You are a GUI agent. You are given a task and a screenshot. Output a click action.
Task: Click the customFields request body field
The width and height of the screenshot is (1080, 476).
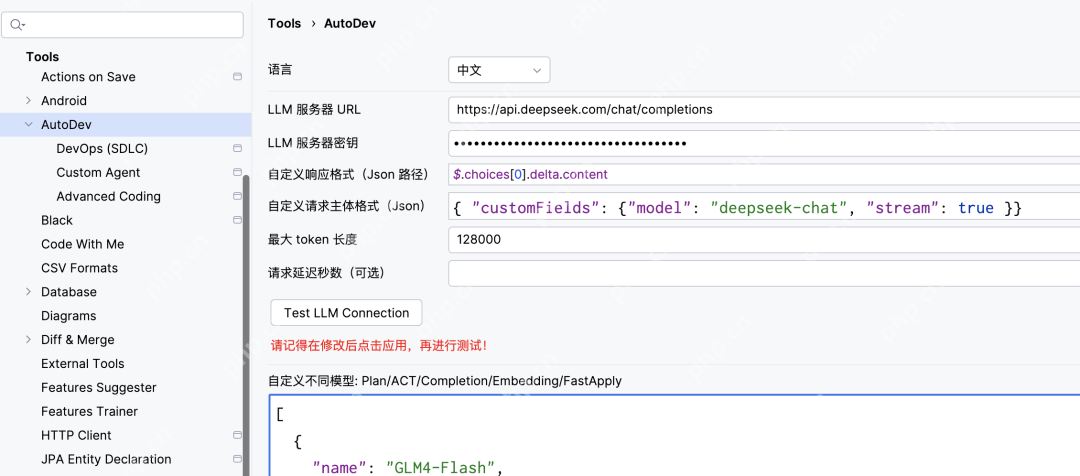tap(764, 207)
